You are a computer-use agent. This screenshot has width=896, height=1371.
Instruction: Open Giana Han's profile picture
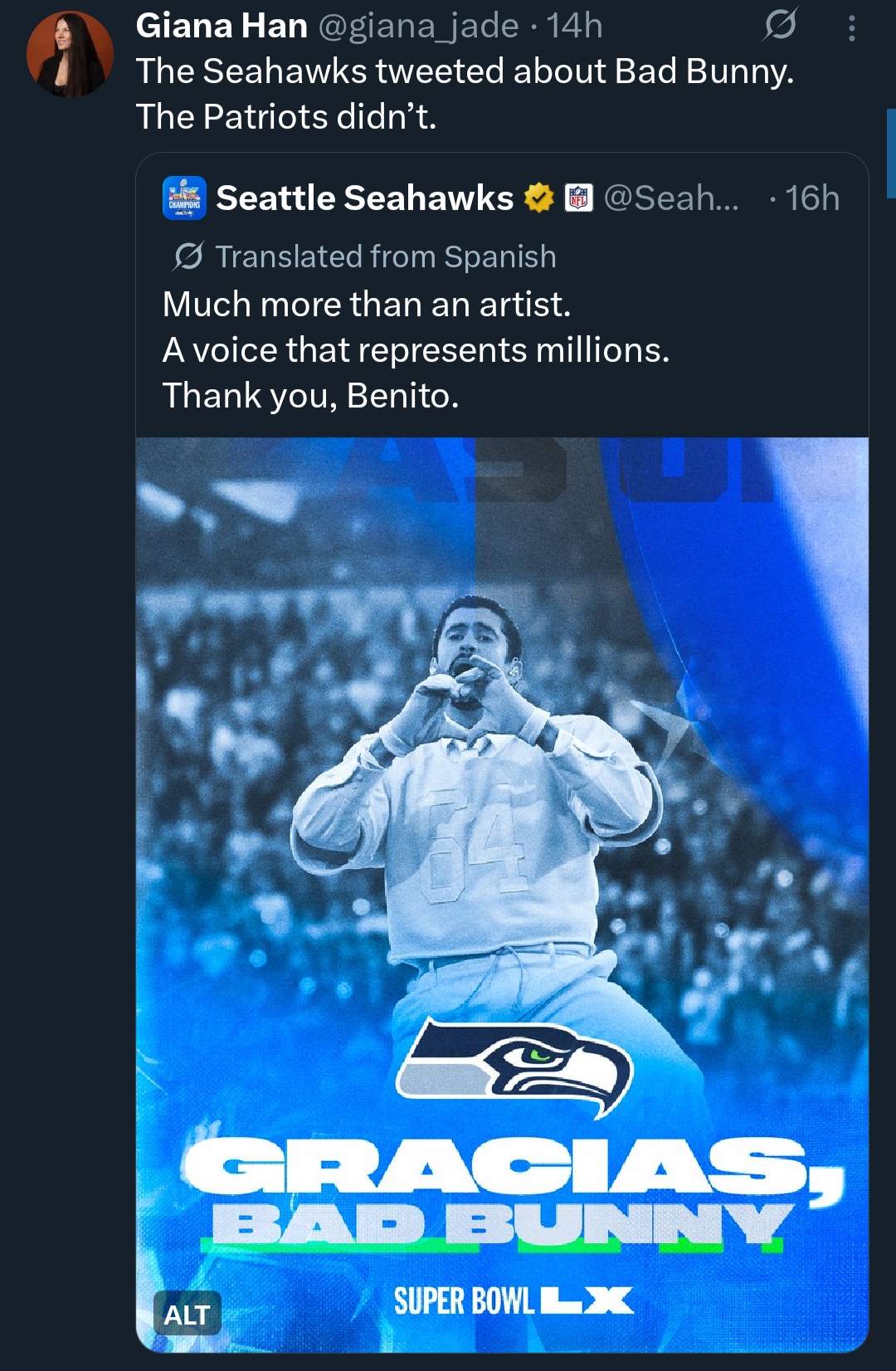70,54
